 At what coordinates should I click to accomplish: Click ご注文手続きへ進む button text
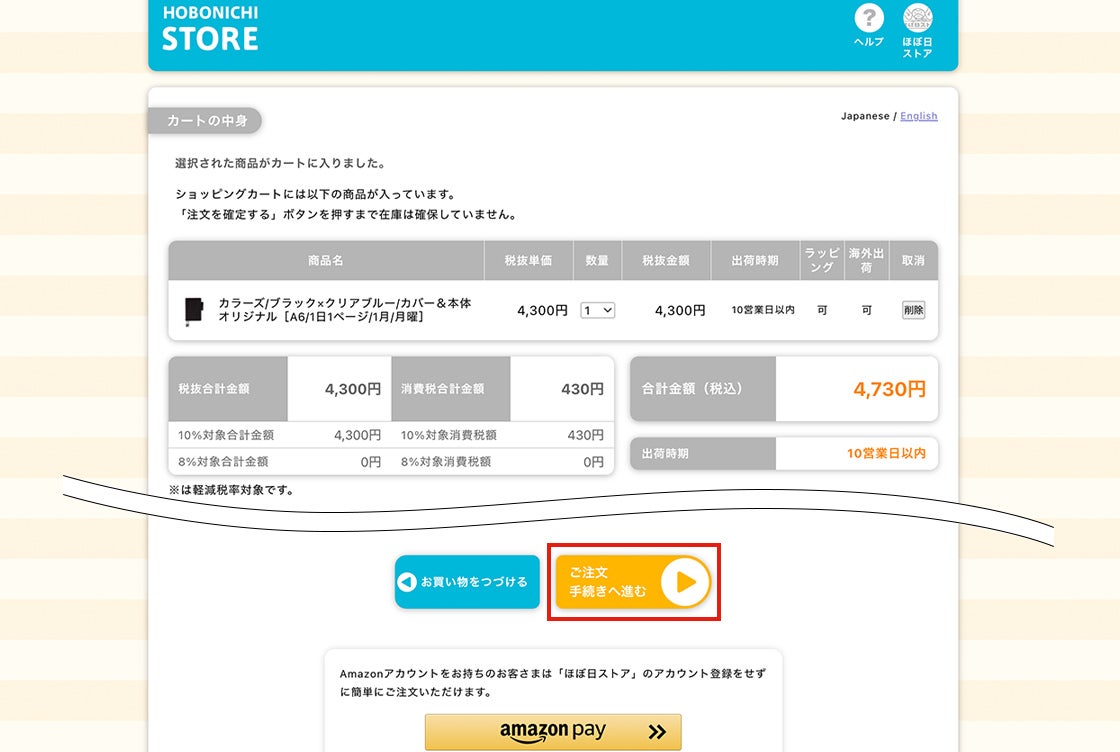[608, 582]
